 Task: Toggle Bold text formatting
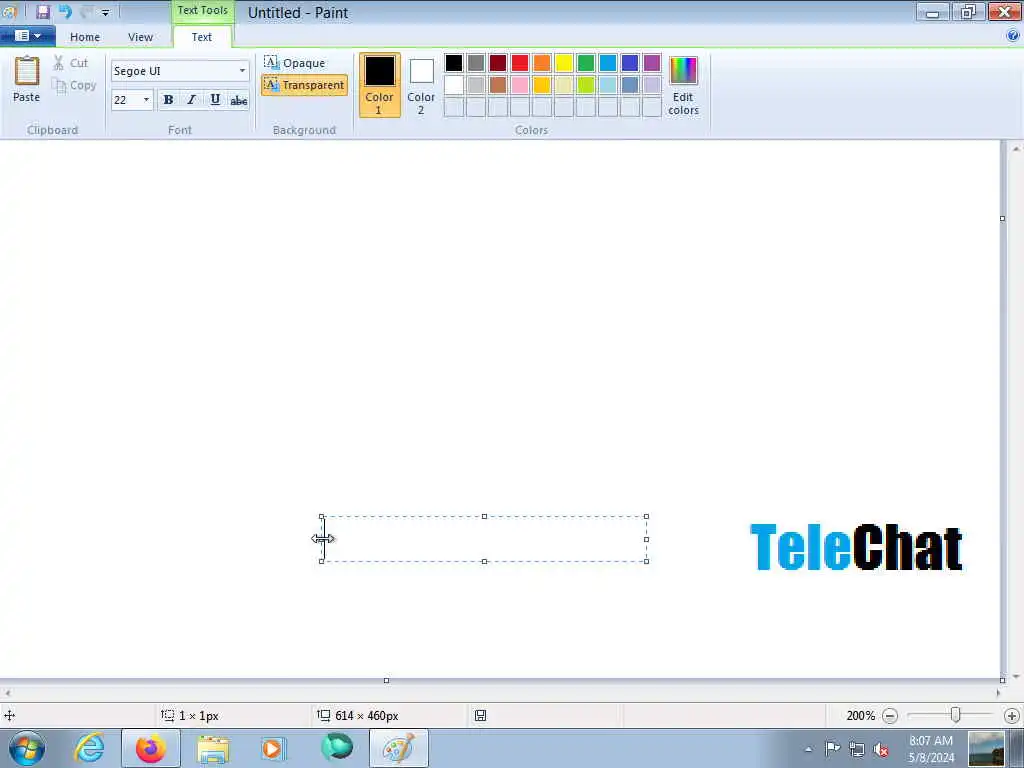(x=168, y=100)
